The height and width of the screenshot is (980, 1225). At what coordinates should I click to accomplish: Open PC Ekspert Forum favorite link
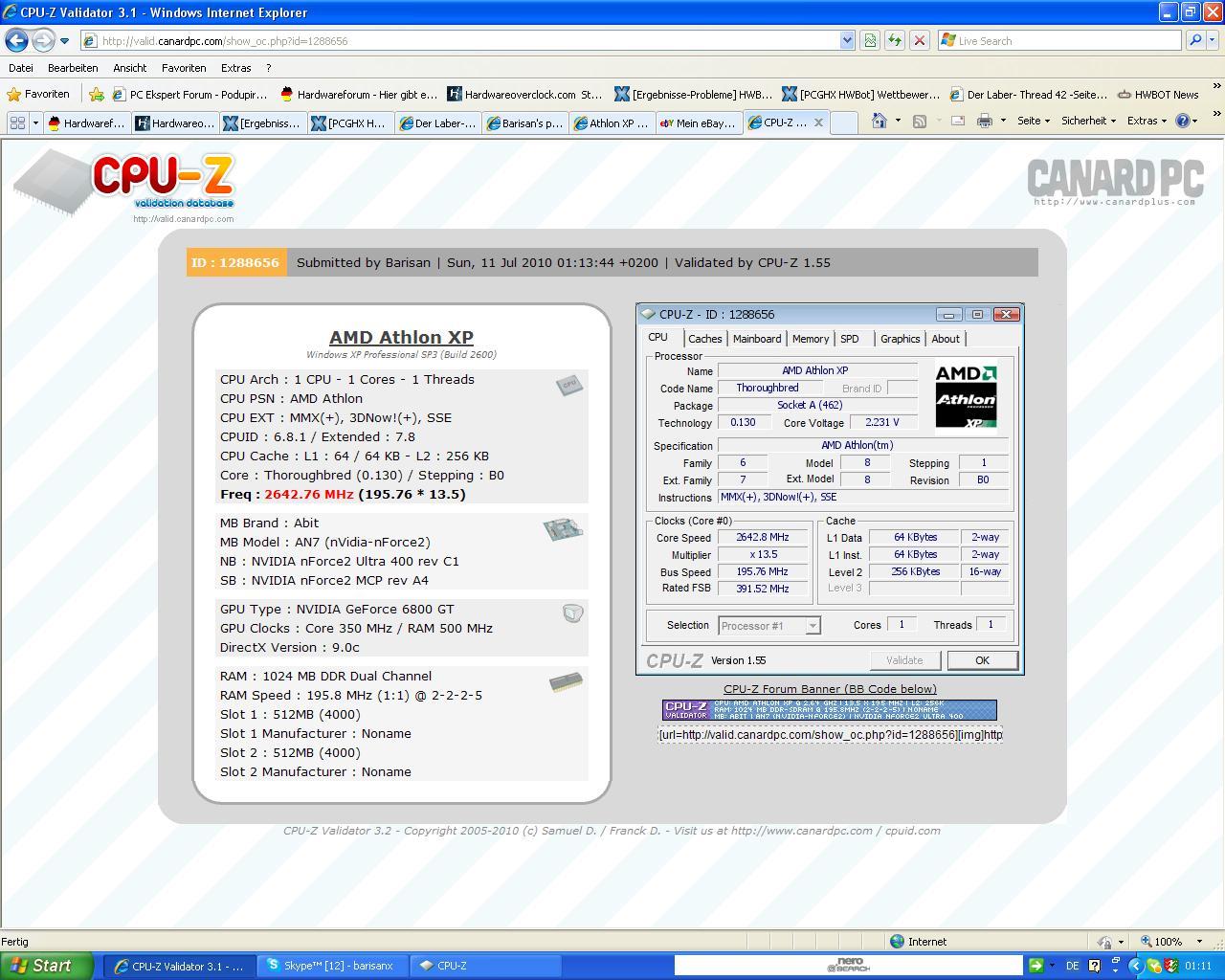coord(189,94)
